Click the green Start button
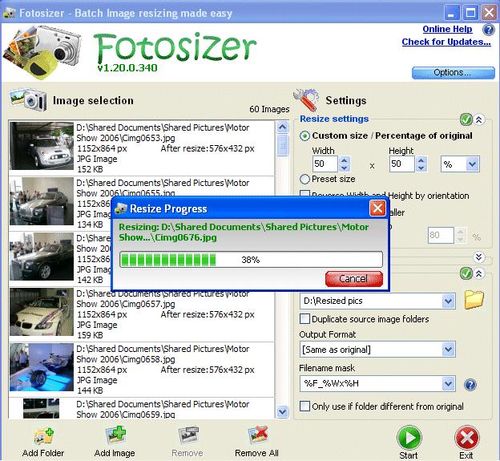This screenshot has width=500, height=461. pyautogui.click(x=409, y=438)
